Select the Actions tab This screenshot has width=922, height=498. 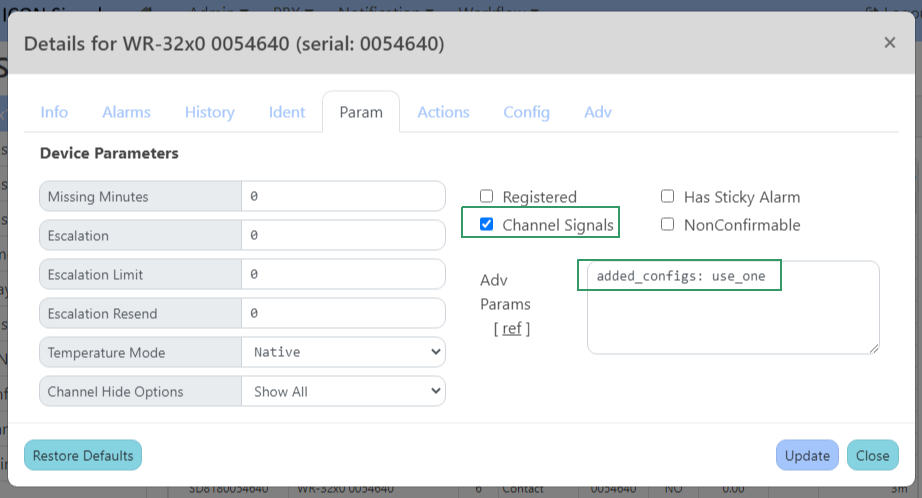[443, 112]
